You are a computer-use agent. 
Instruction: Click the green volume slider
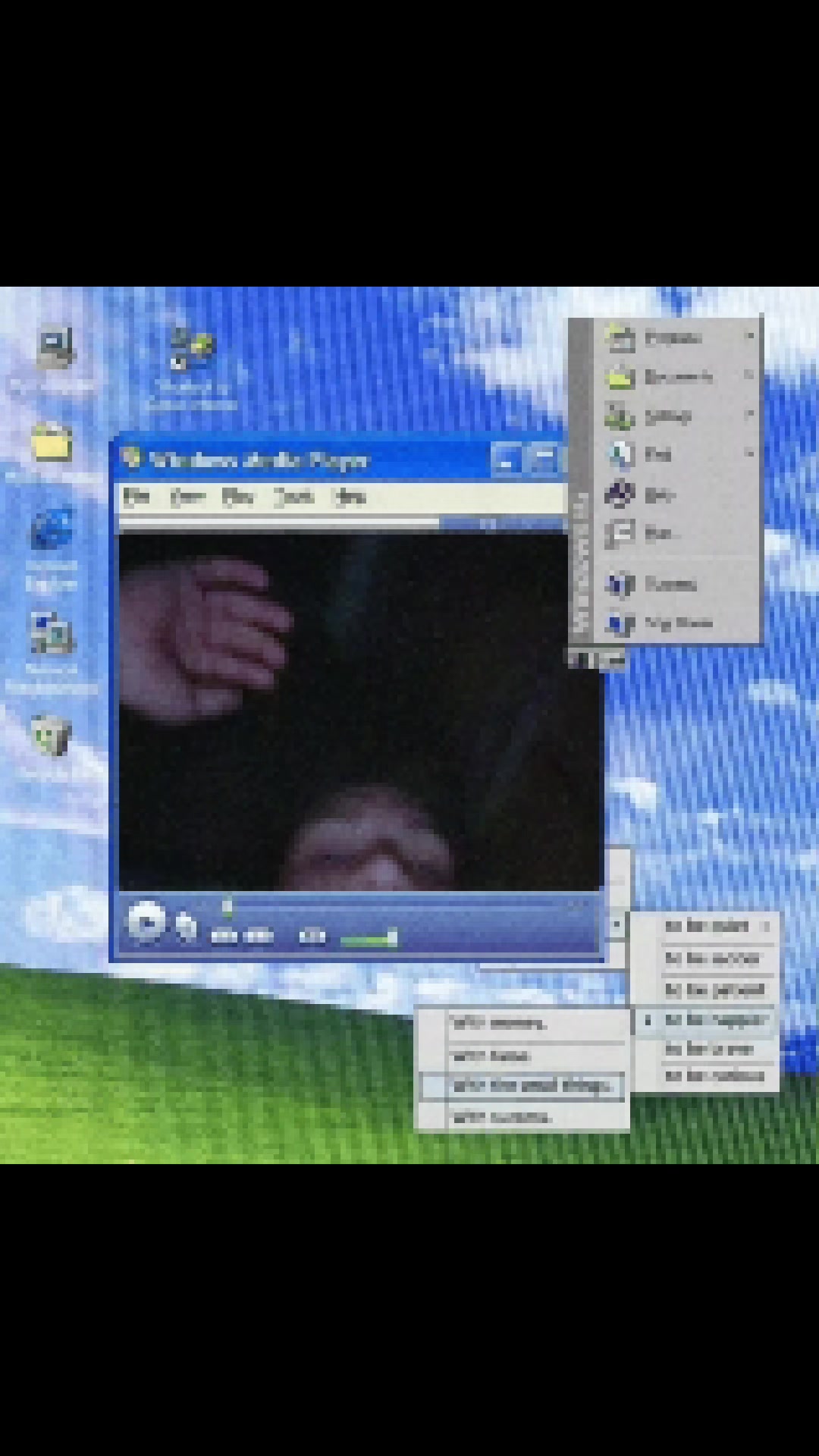pos(369,940)
